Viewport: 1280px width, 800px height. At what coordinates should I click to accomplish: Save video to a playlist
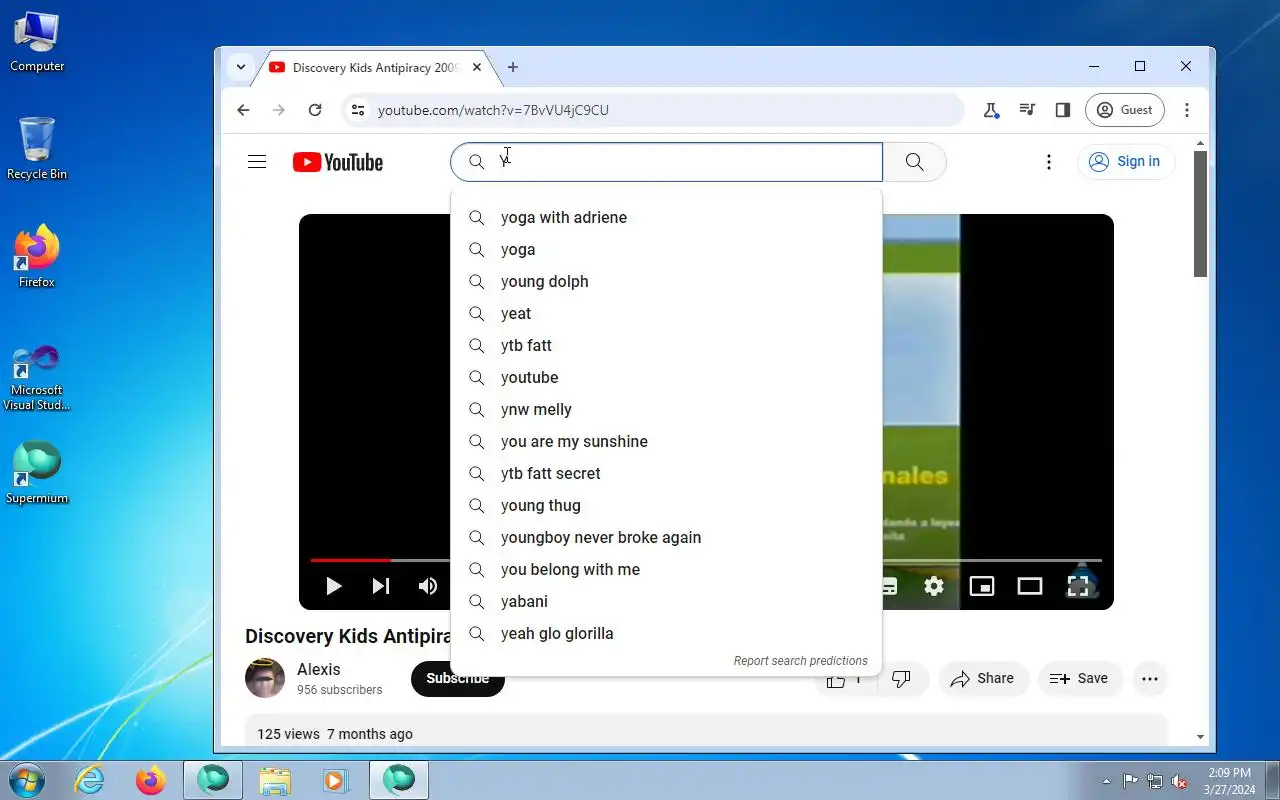(x=1079, y=679)
